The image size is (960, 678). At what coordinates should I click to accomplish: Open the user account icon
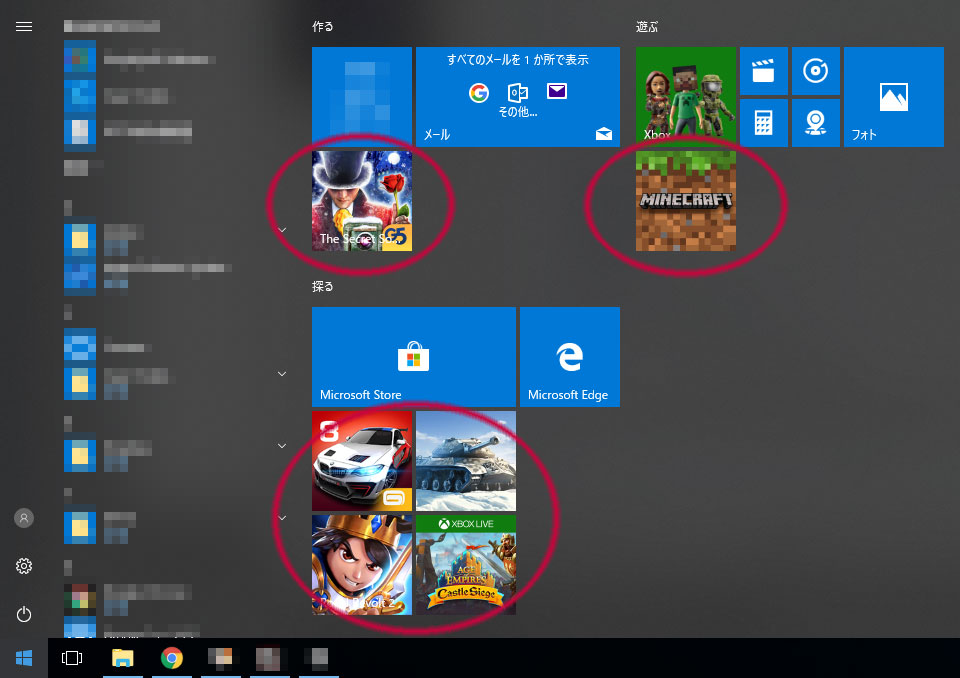24,518
